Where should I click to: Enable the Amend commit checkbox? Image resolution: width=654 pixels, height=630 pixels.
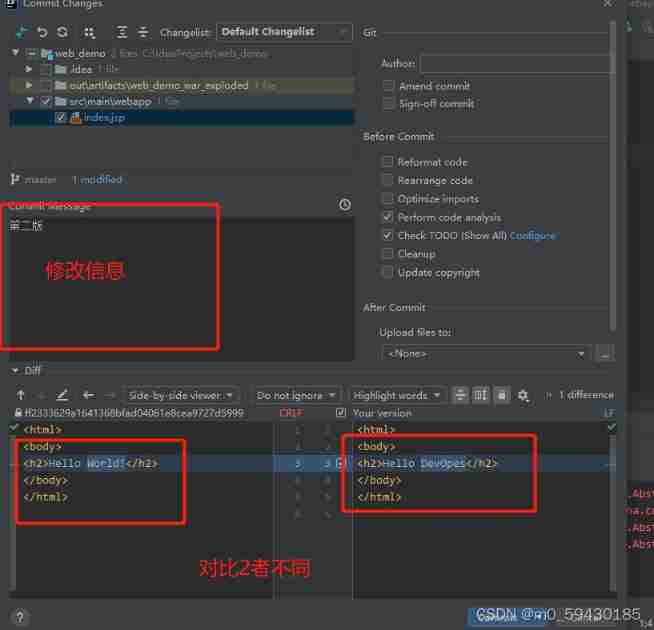point(388,86)
